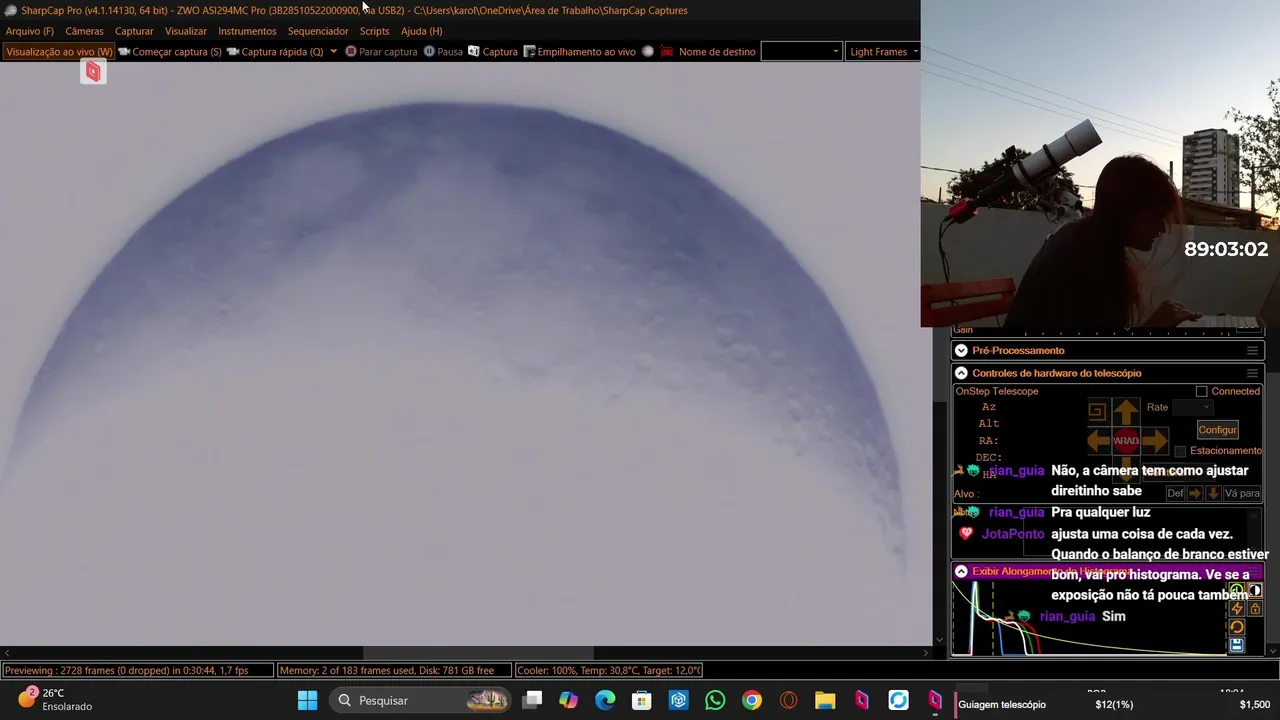This screenshot has width=1280, height=720.
Task: Open Google Chrome from the taskbar
Action: pyautogui.click(x=752, y=700)
